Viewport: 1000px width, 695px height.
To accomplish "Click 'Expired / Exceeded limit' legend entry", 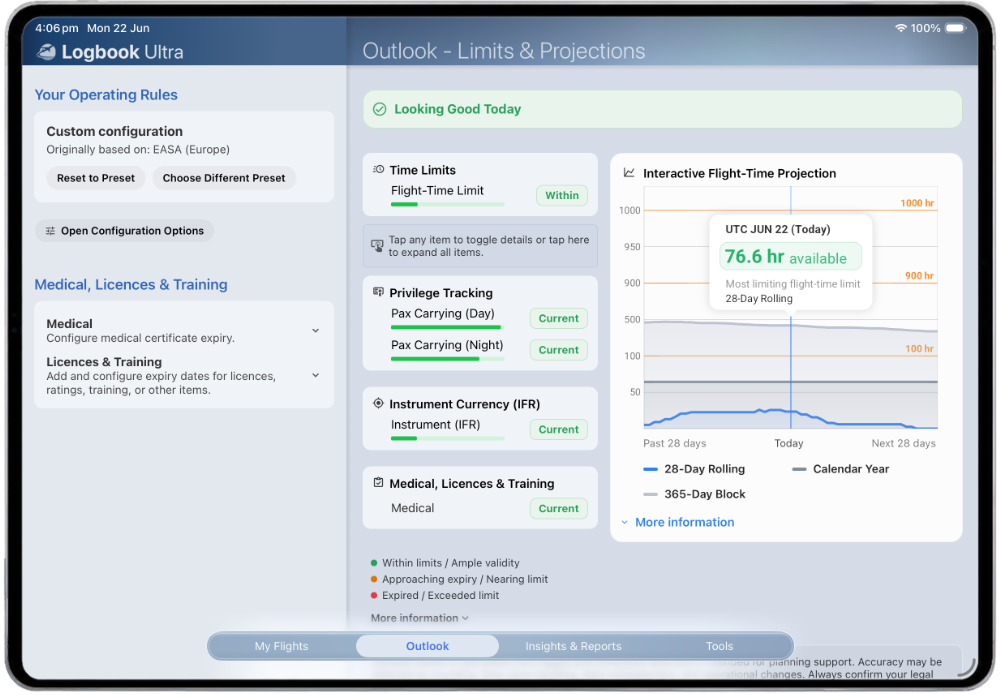I will click(x=435, y=596).
